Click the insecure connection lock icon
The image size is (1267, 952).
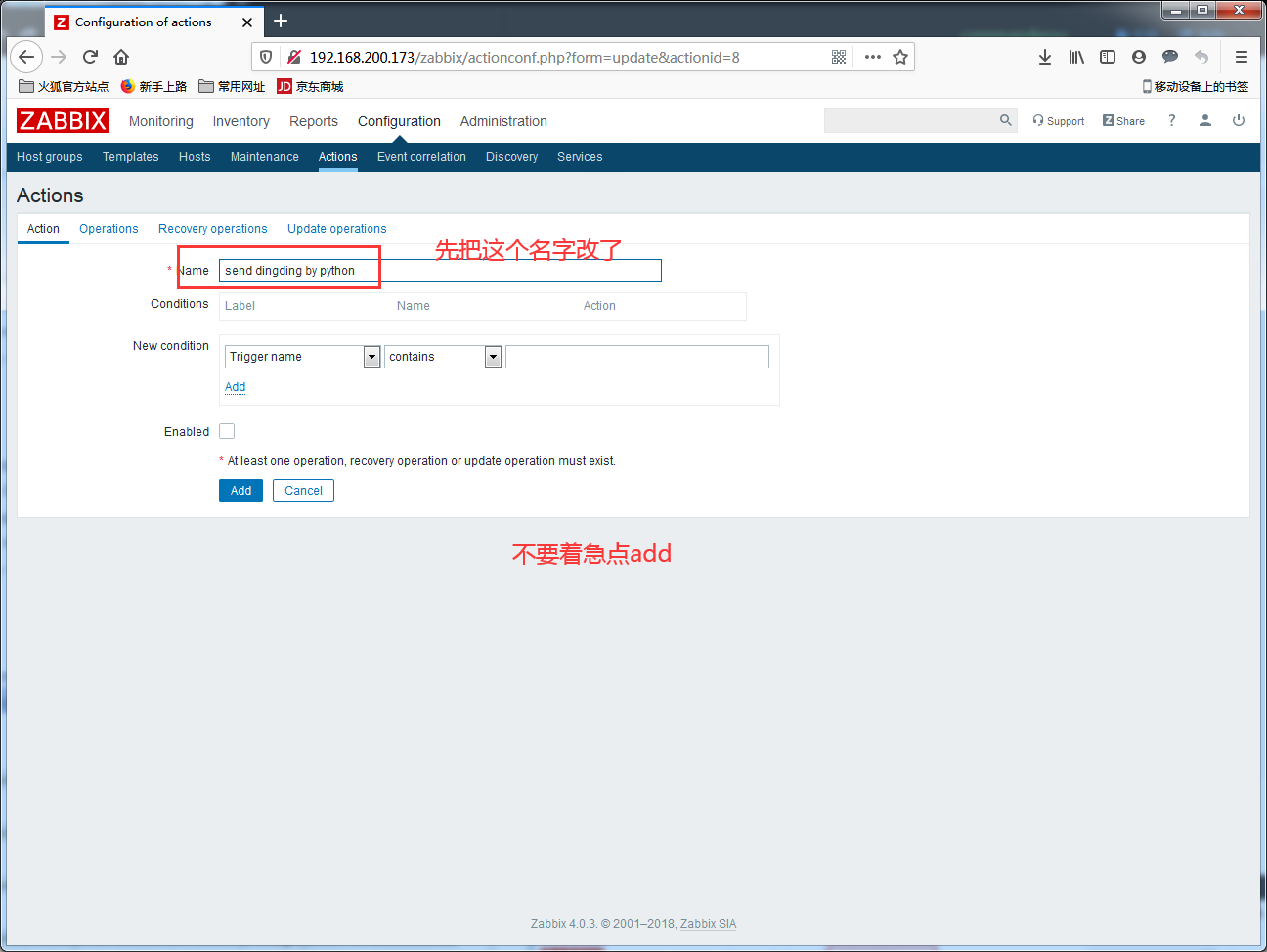pos(293,57)
